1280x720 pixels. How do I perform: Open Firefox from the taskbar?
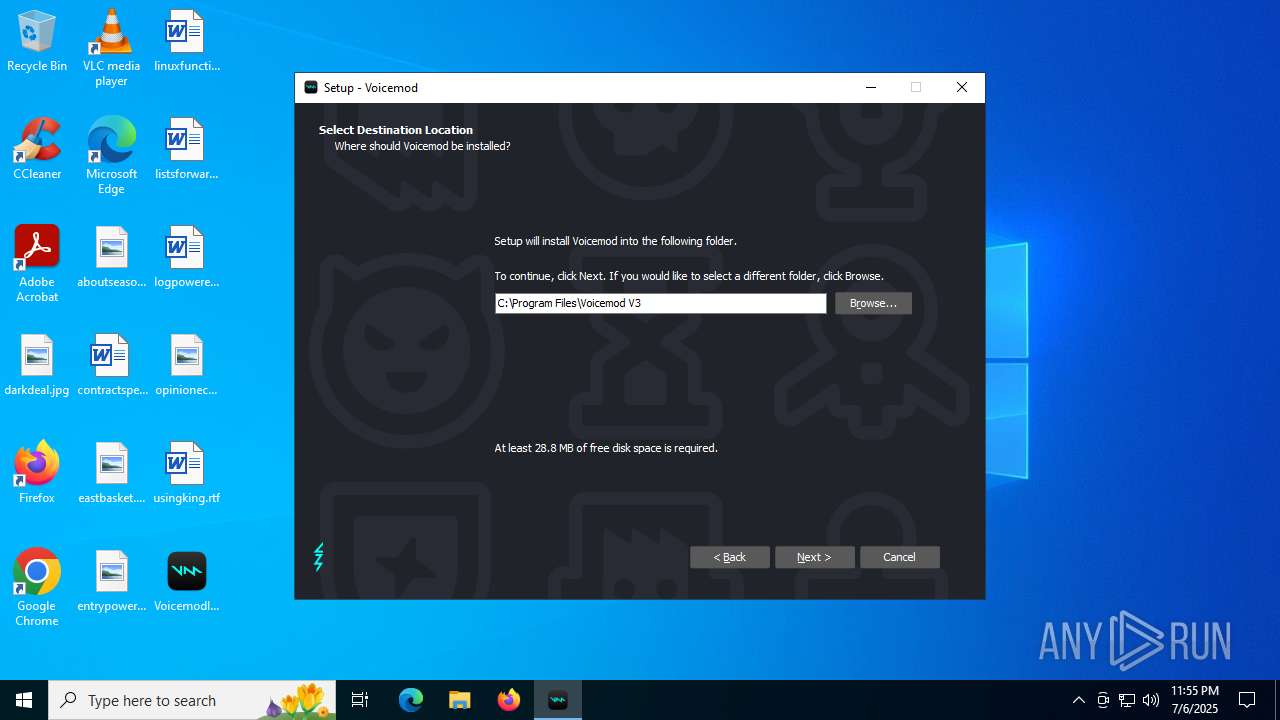pos(509,700)
